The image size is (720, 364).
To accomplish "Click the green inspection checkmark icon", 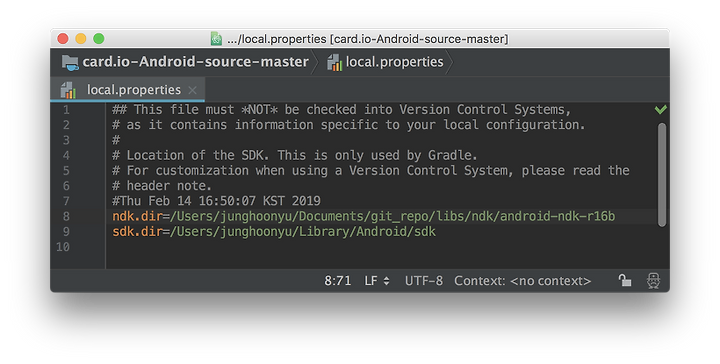I will 661,109.
